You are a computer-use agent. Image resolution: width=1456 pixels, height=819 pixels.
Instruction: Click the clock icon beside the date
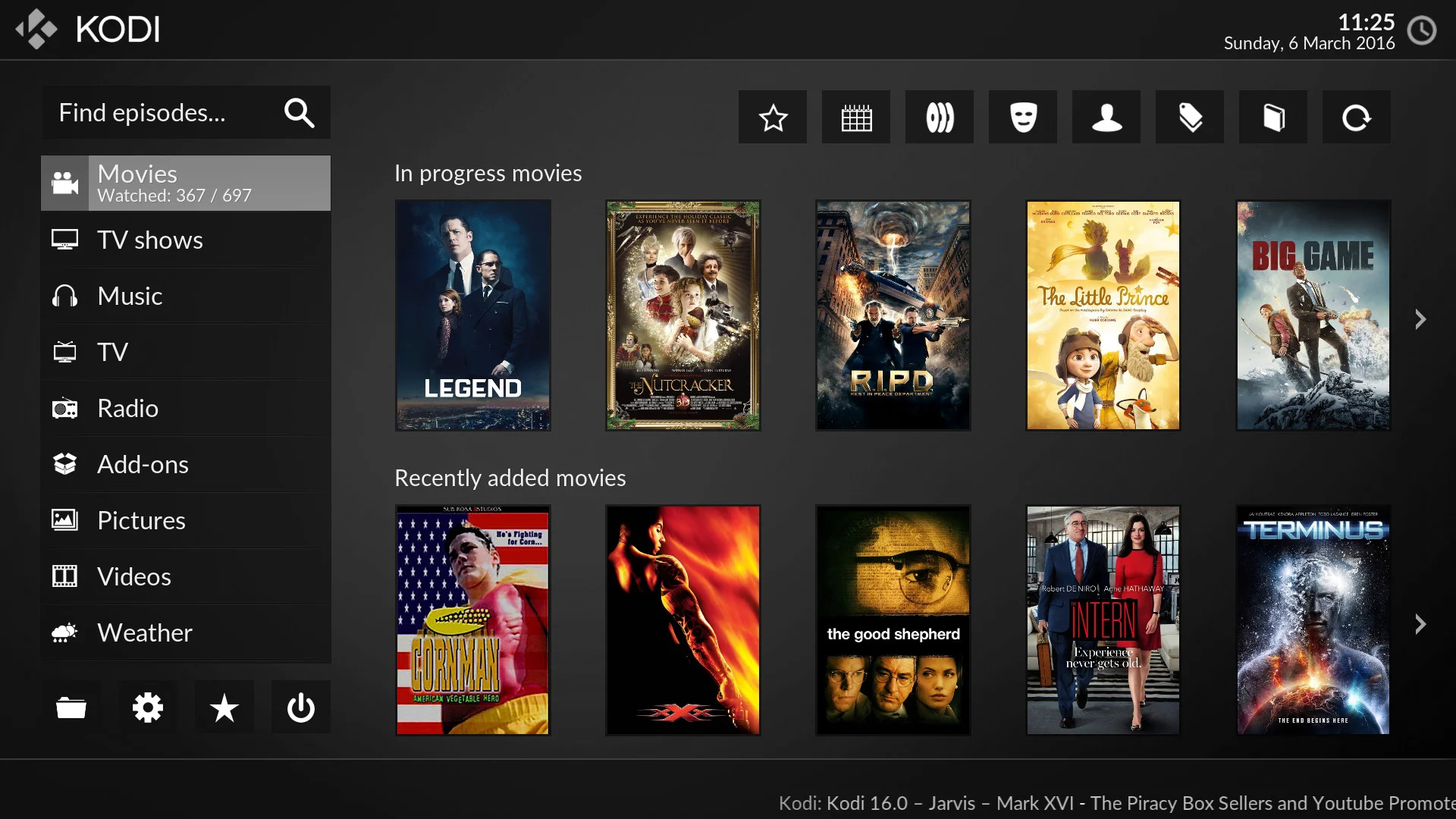coord(1422,31)
